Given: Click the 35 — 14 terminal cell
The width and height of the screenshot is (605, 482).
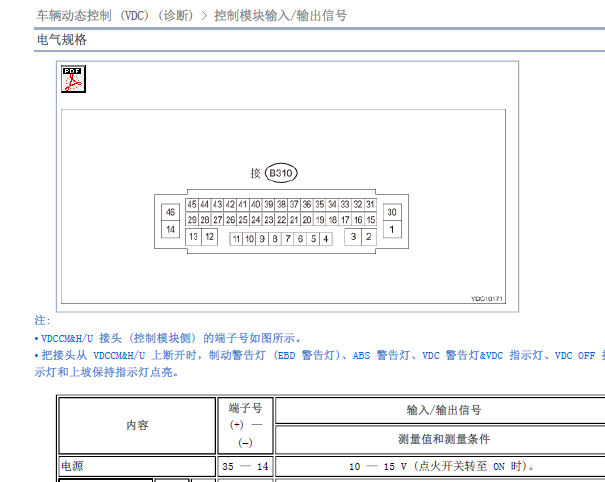Looking at the screenshot, I should pyautogui.click(x=245, y=466).
